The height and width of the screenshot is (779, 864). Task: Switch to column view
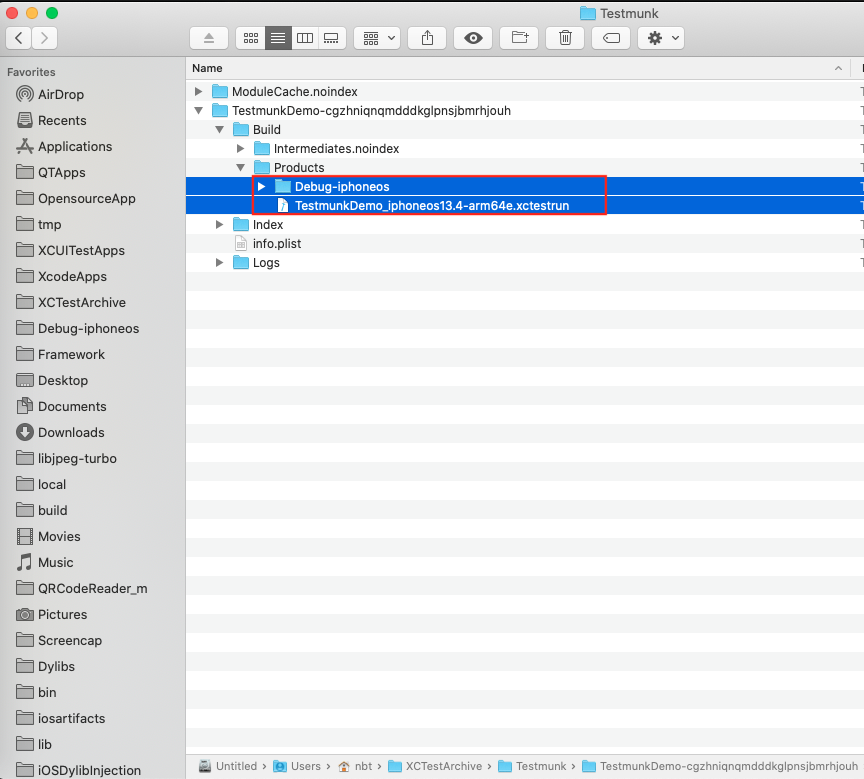point(305,38)
